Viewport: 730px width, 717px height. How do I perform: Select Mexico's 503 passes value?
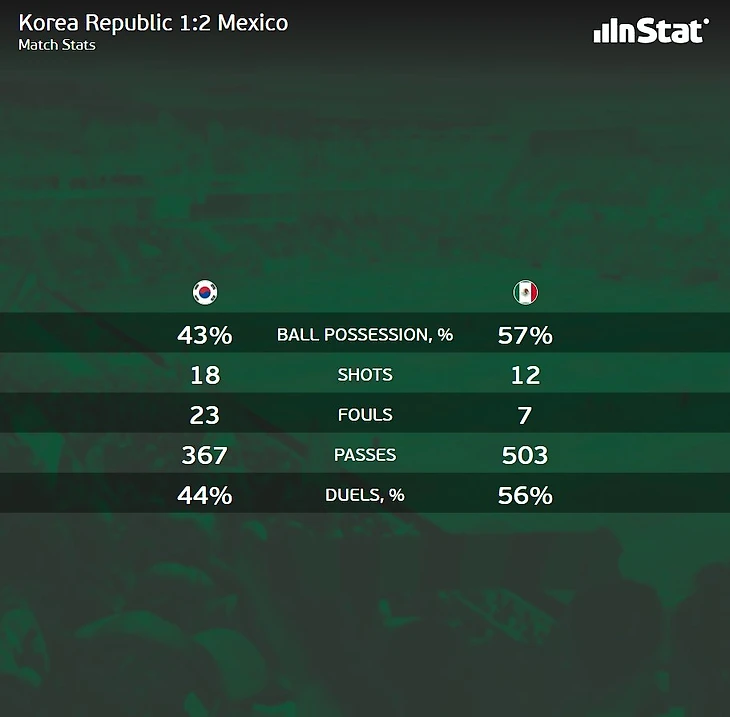[x=525, y=455]
